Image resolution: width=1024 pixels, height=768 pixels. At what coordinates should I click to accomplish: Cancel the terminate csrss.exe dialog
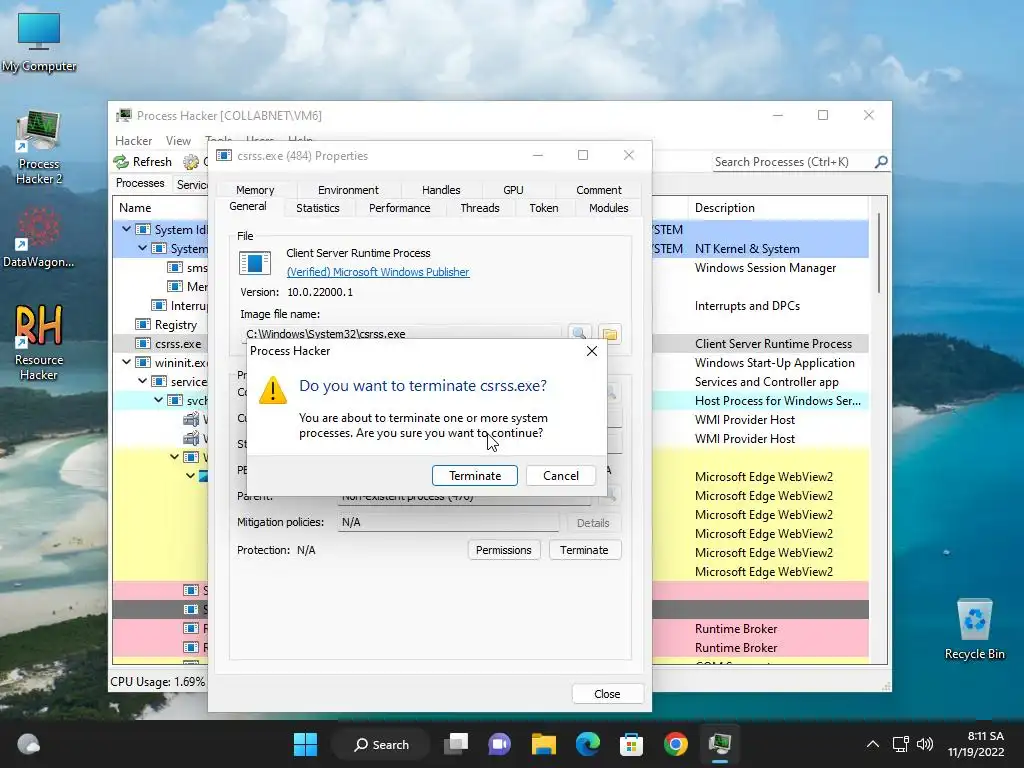[561, 475]
